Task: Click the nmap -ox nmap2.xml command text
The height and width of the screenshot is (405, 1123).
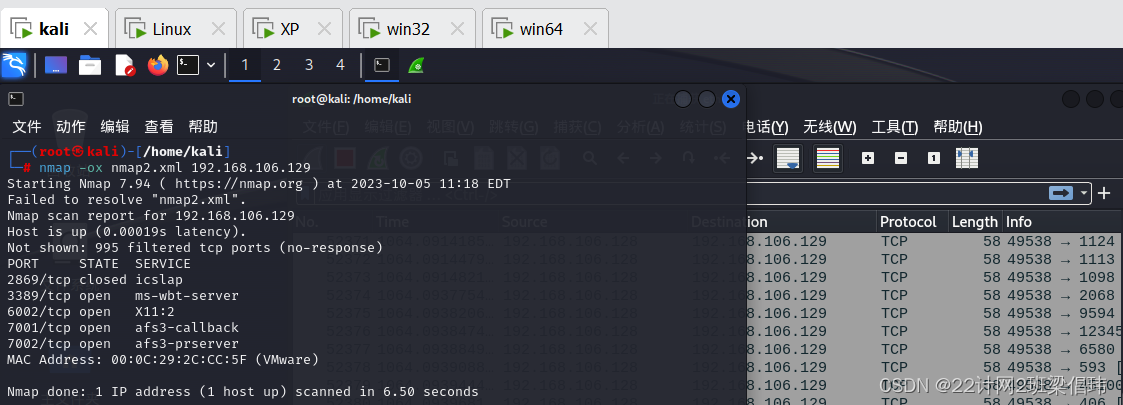Action: tap(175, 168)
